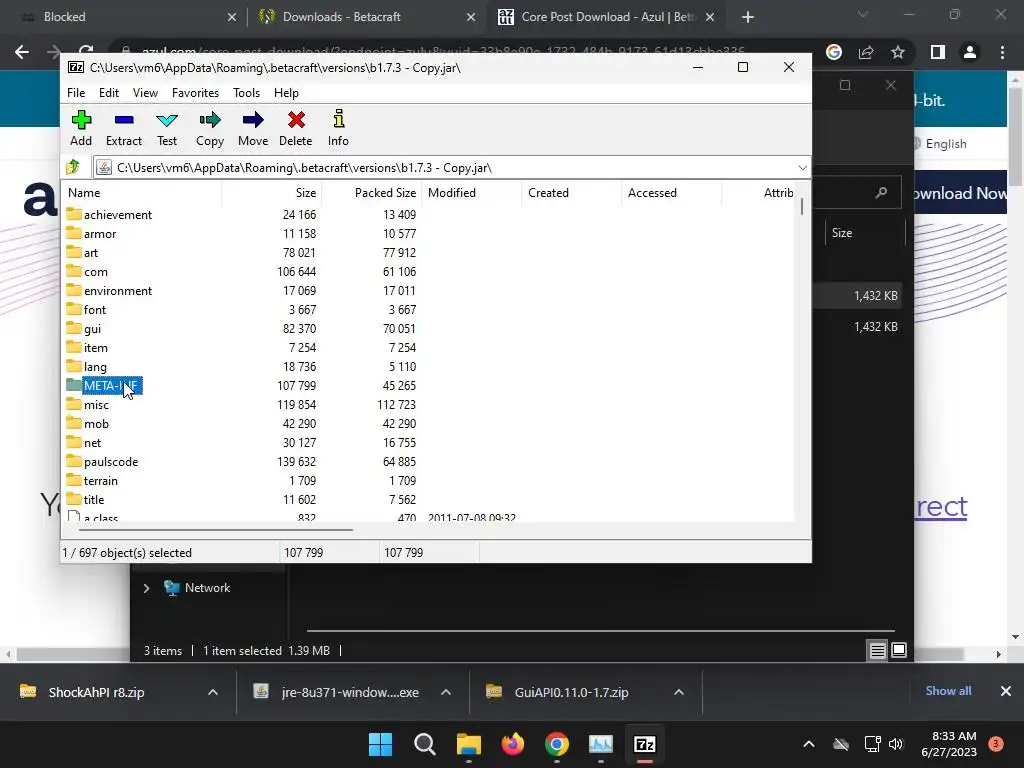Bookmark this page star icon
This screenshot has height=768, width=1024.
point(898,52)
